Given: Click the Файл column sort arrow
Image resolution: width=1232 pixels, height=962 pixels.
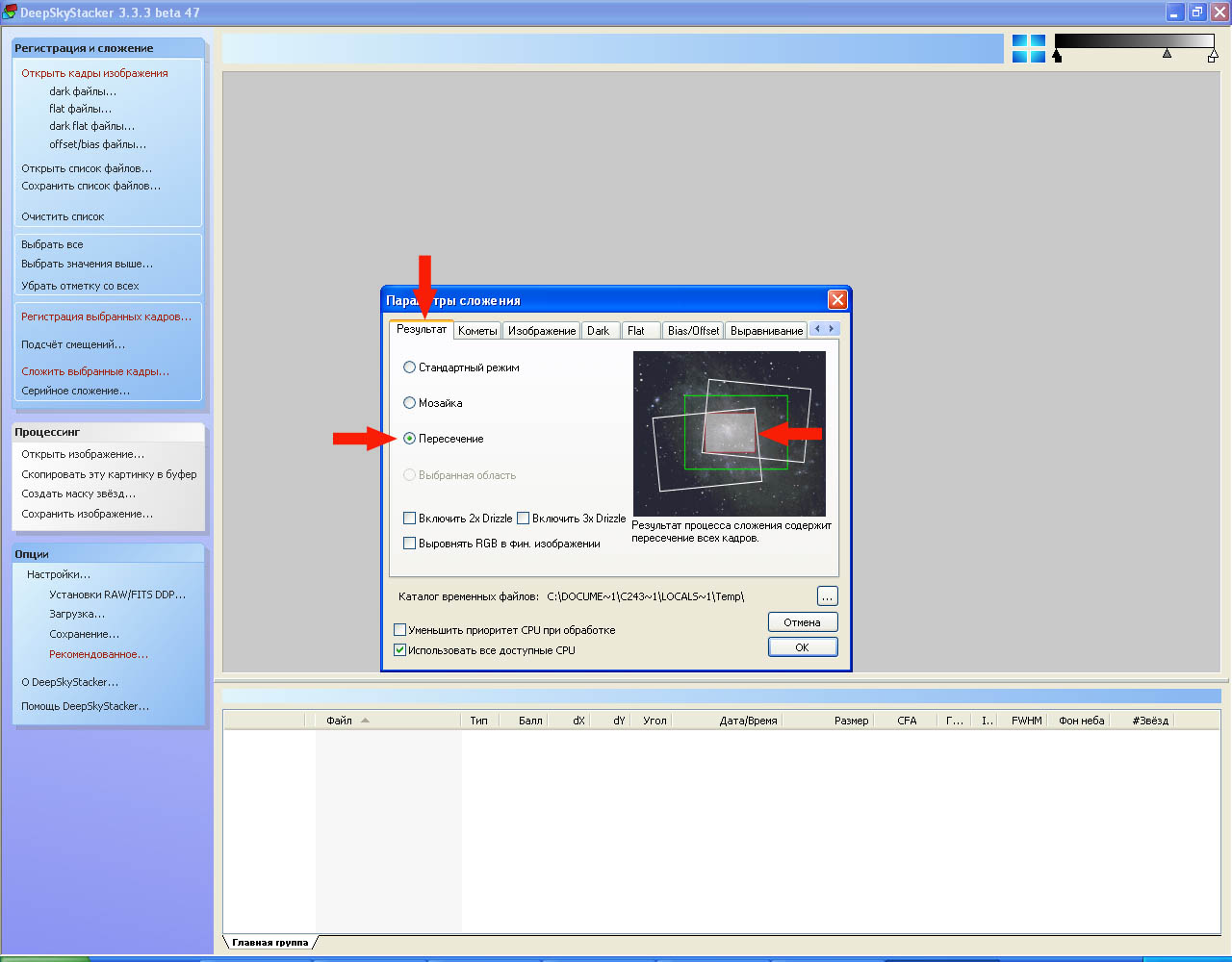Looking at the screenshot, I should (x=365, y=721).
